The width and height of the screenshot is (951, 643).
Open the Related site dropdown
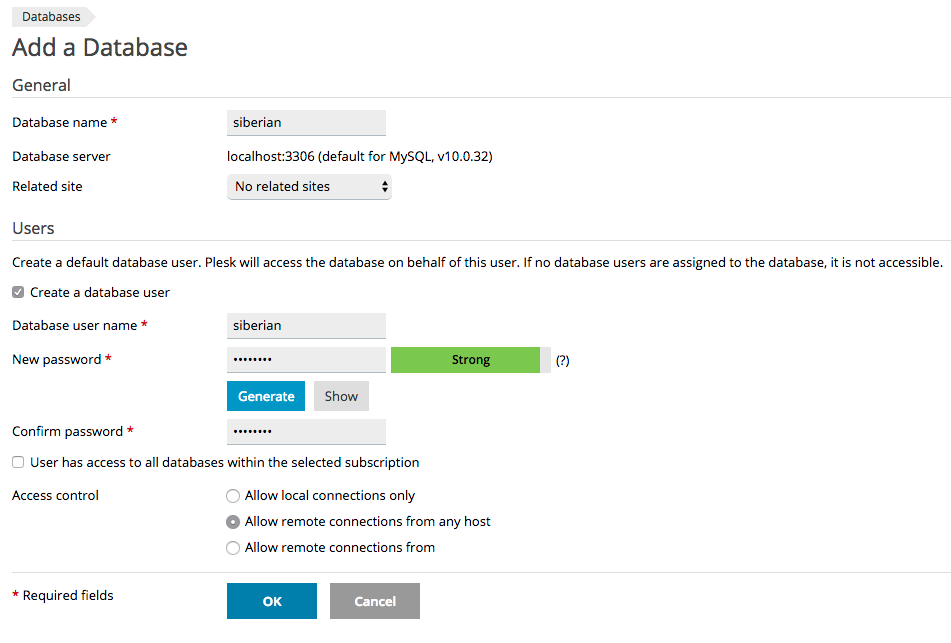[308, 187]
